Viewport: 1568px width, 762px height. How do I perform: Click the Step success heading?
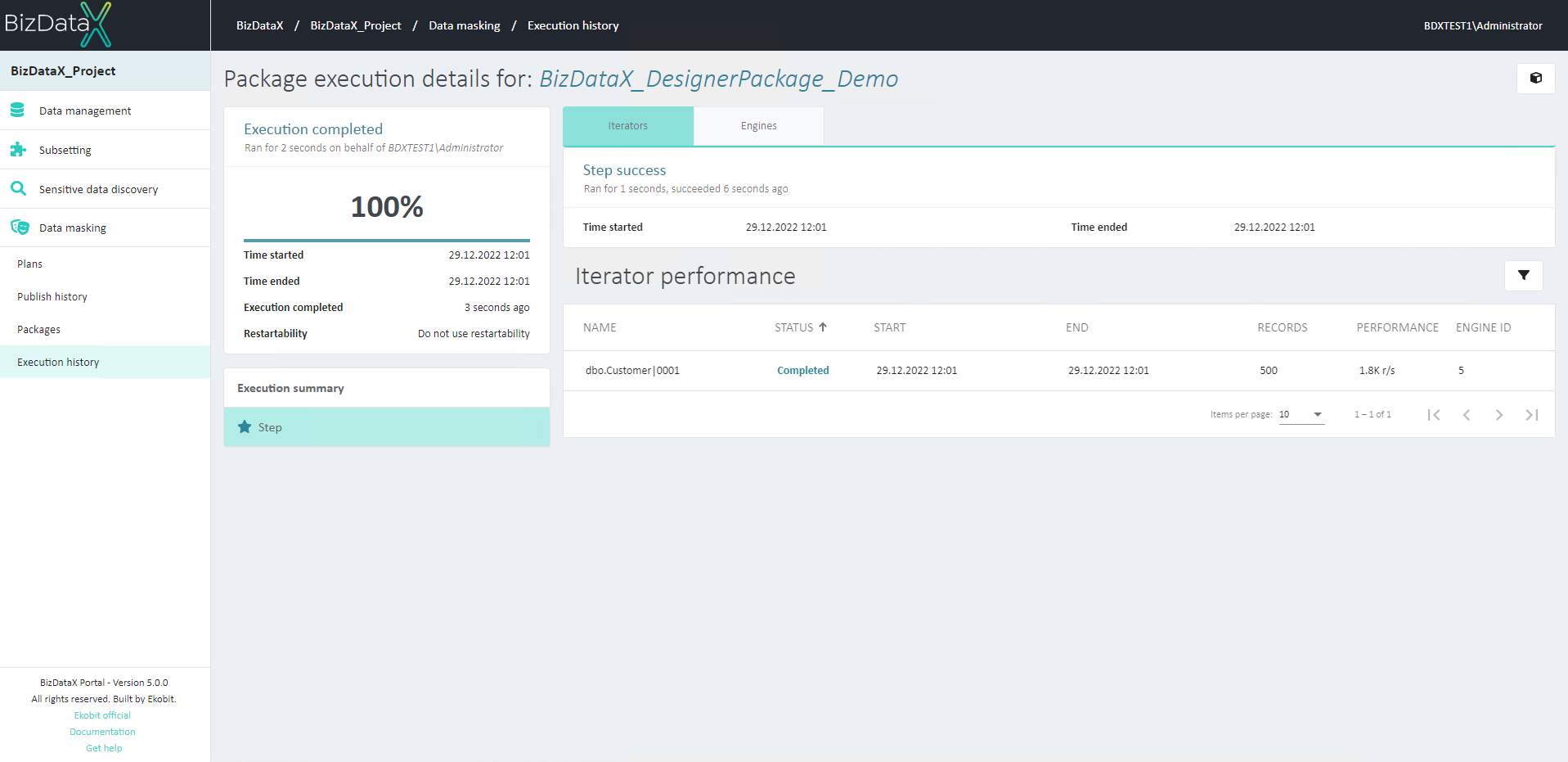(624, 170)
